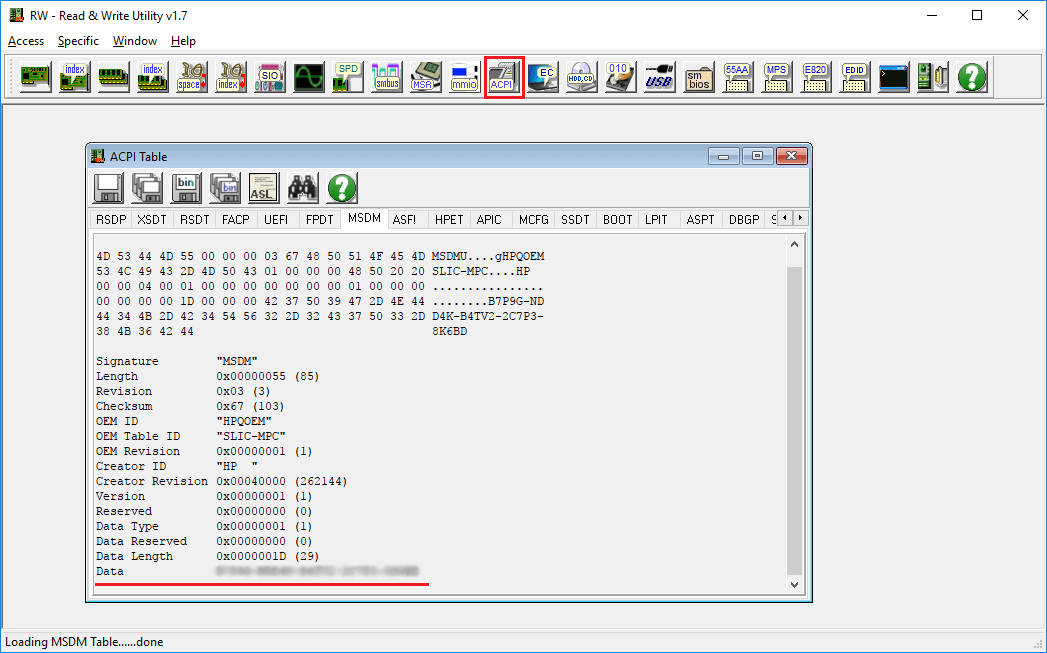Open the MSR CPU registers tool
The image size is (1047, 653).
pyautogui.click(x=425, y=77)
